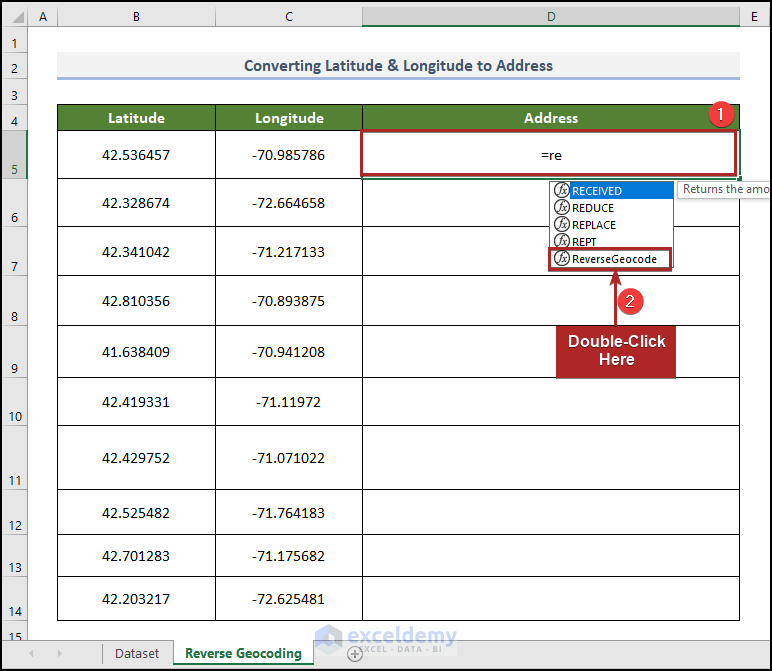Click the select-all corner triangle
772x671 pixels.
[x=18, y=17]
